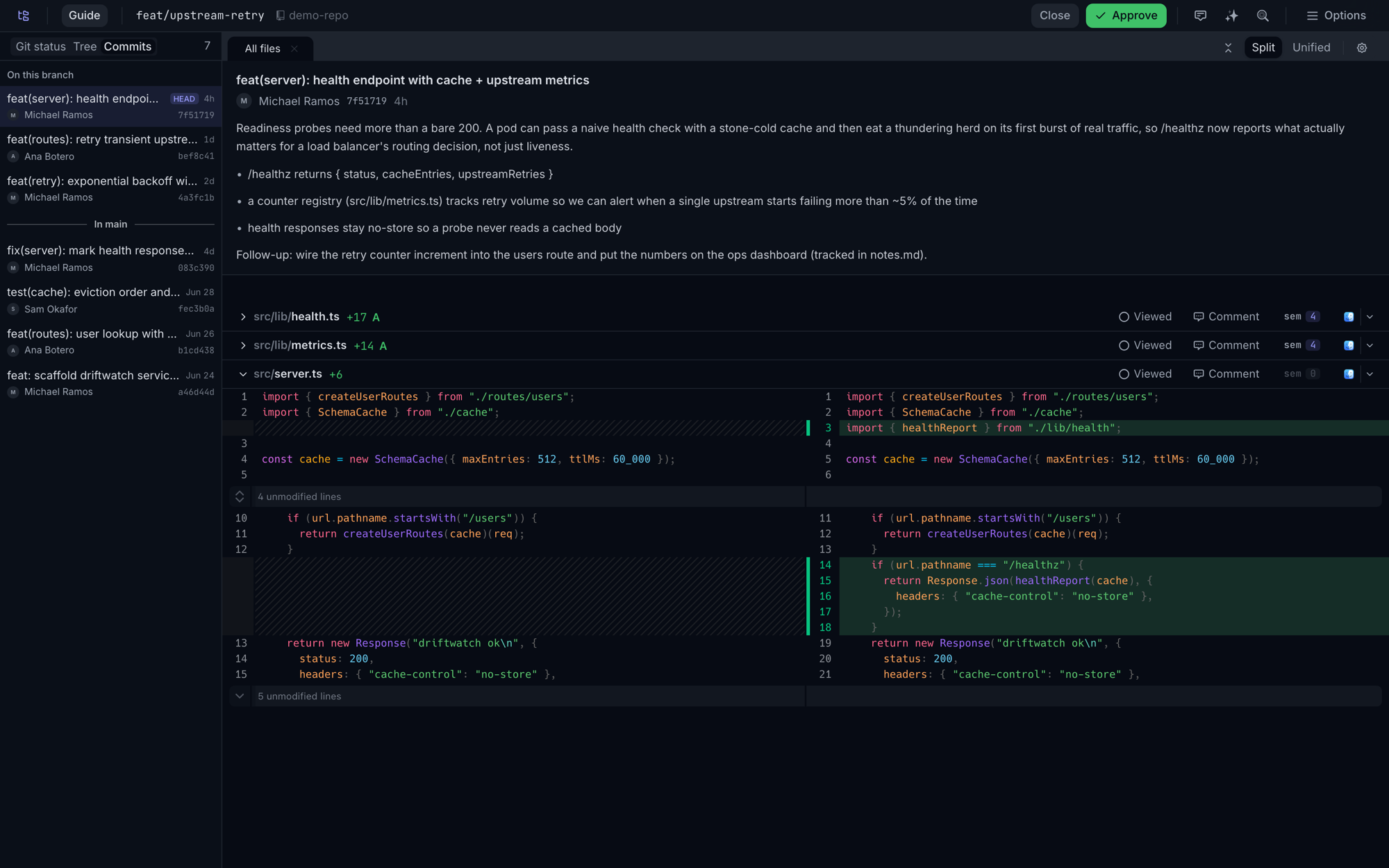Click the commit count 7 in sidebar
Image resolution: width=1389 pixels, height=868 pixels.
[x=207, y=46]
